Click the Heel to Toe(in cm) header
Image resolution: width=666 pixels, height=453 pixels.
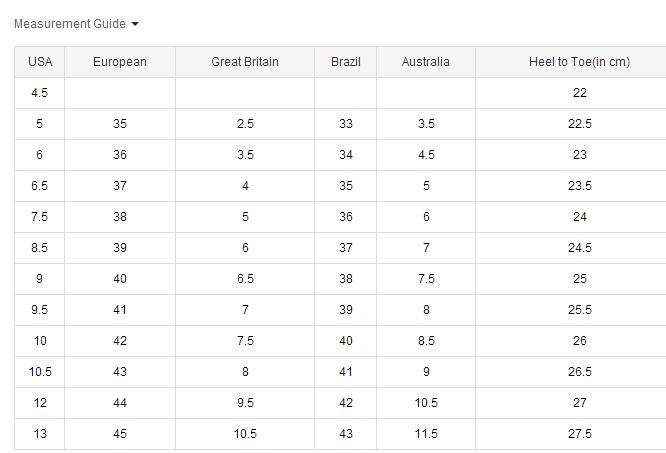[x=579, y=62]
